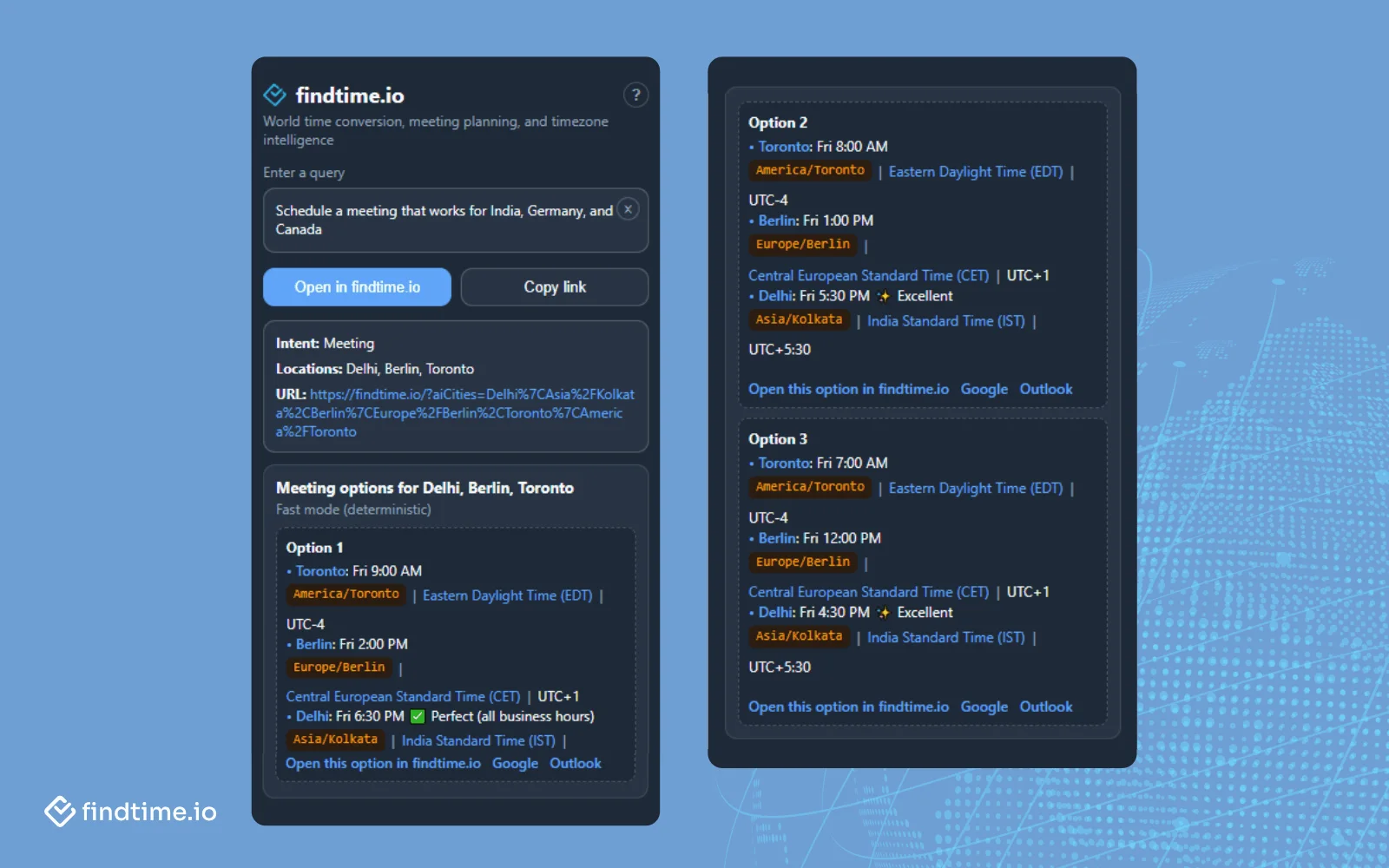Select the Asia/Kolkata timezone badge in Option 3
This screenshot has height=868, width=1389.
click(799, 636)
